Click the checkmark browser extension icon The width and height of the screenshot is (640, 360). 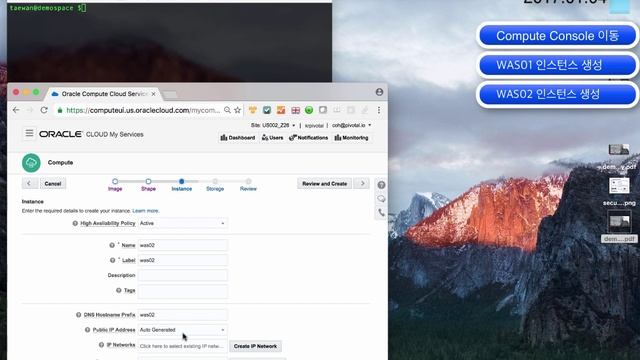[x=267, y=110]
